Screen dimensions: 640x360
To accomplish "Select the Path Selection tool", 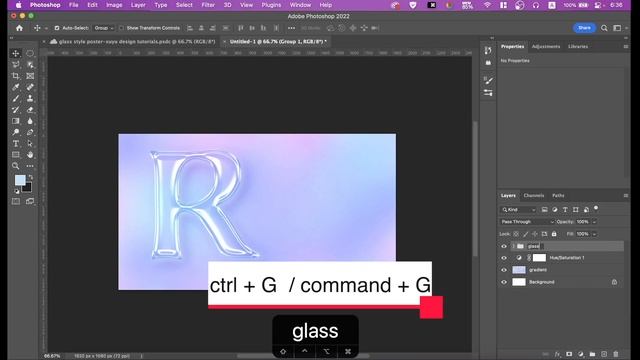I will (x=30, y=144).
